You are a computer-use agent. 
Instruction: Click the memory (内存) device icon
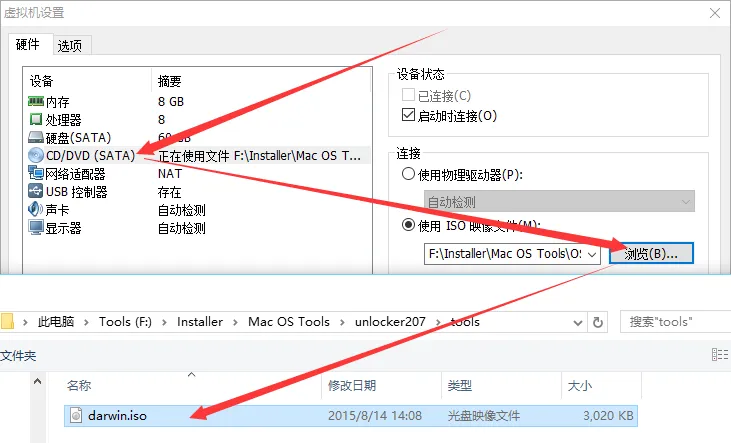[36, 101]
